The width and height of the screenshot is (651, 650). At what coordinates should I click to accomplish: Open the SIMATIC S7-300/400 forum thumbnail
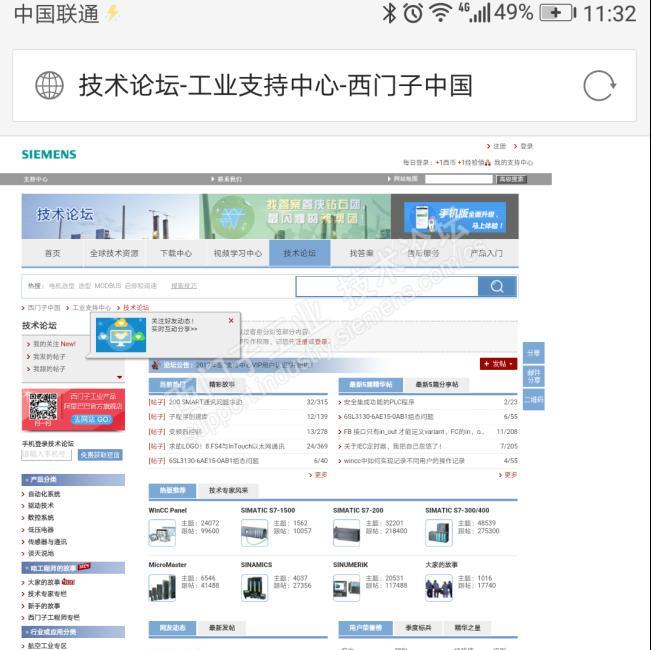point(439,533)
